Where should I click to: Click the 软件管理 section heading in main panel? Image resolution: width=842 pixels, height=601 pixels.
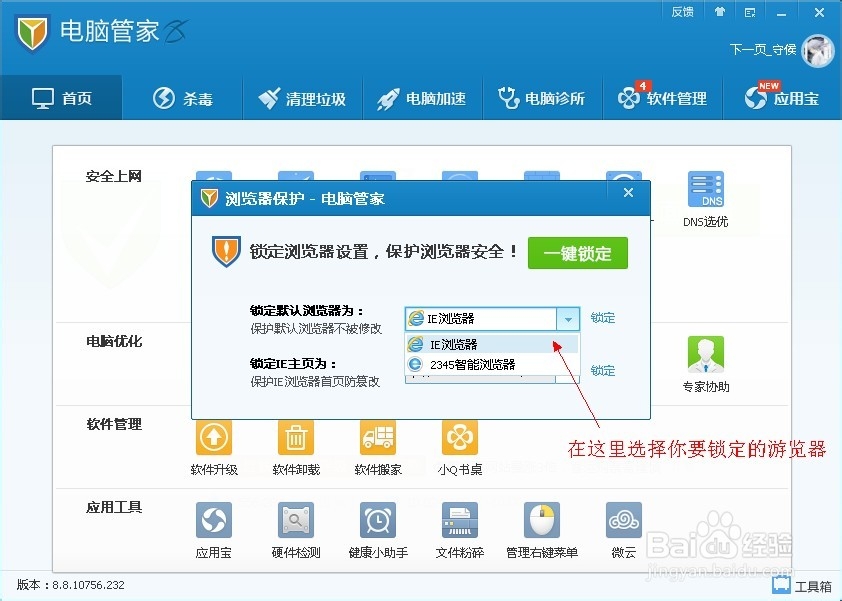point(114,424)
